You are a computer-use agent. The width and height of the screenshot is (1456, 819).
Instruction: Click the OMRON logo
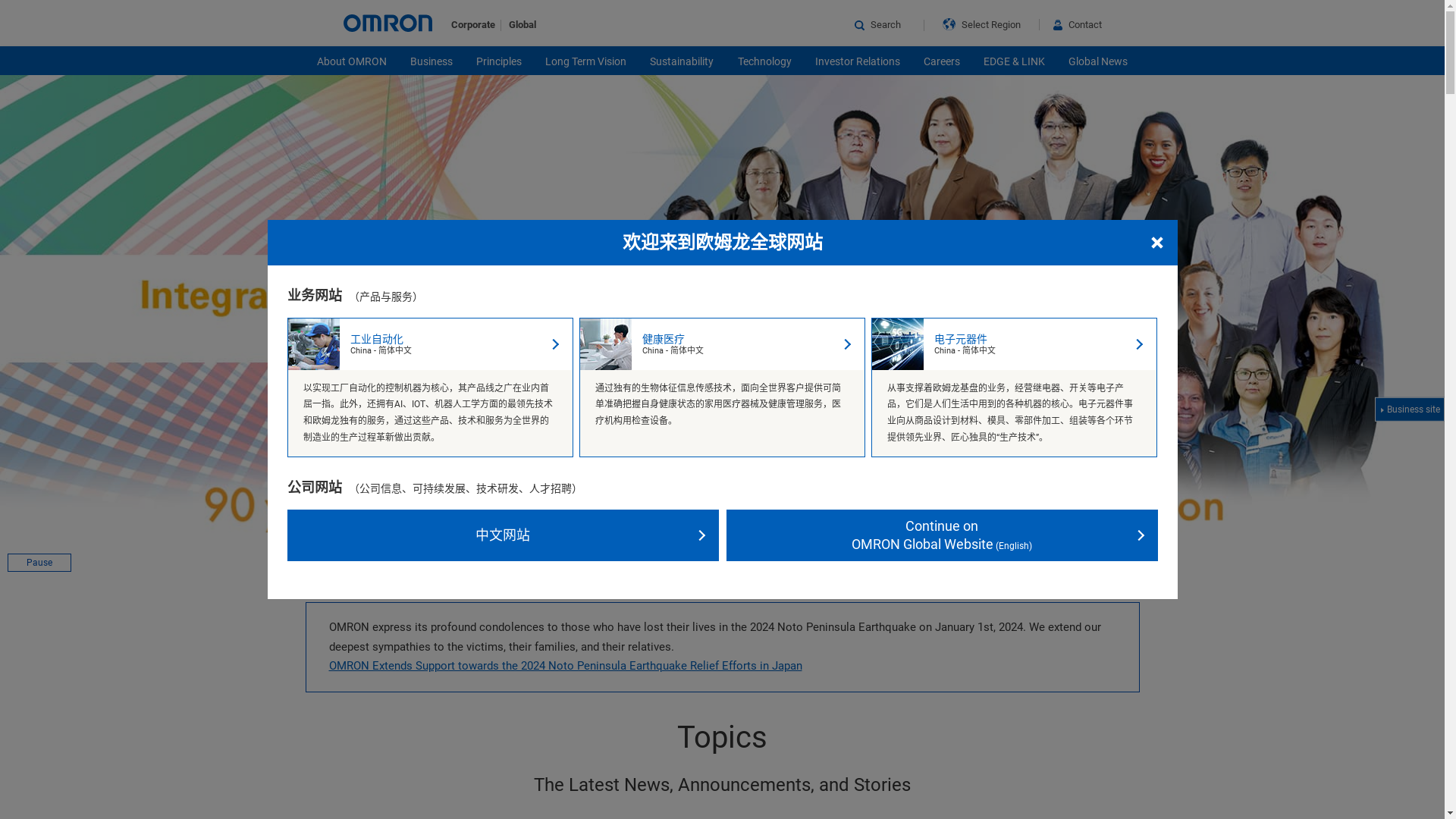(388, 24)
